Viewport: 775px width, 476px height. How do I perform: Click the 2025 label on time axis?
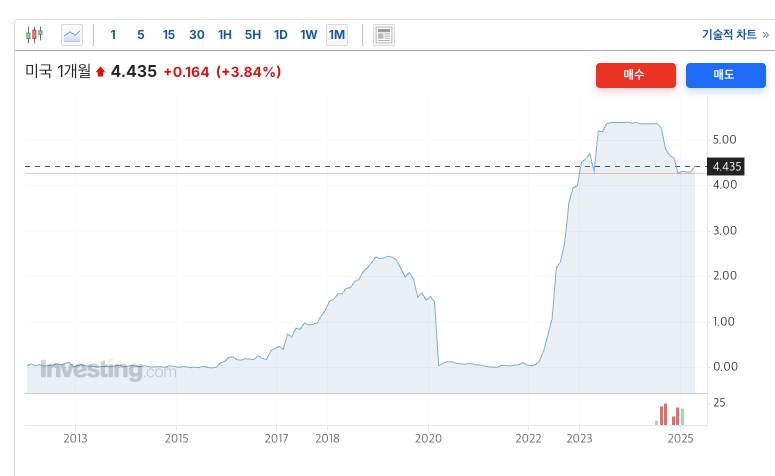(681, 438)
